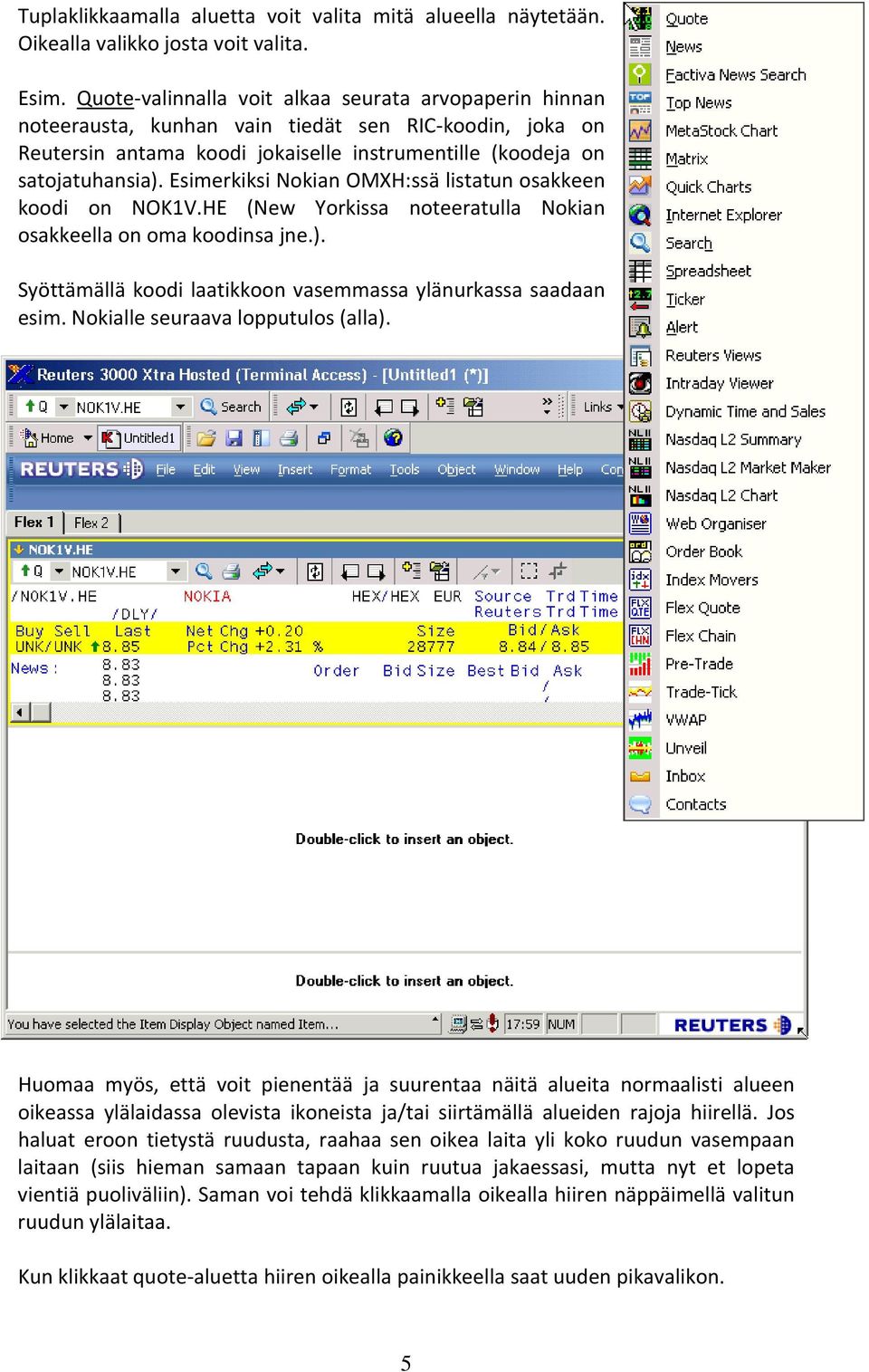Choose Nasdaq L2 Market Maker
Image resolution: width=869 pixels, height=1372 pixels.
click(748, 468)
